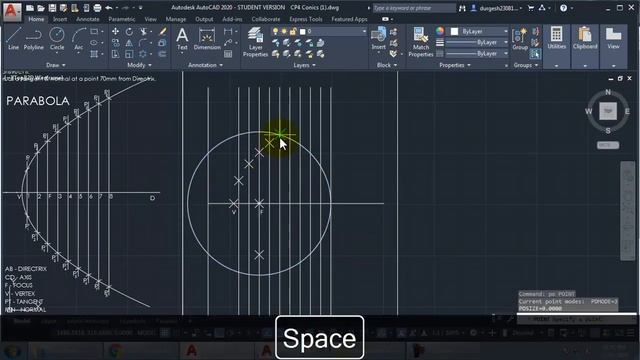Select the Trim tool in Modify panel

[x=143, y=31]
